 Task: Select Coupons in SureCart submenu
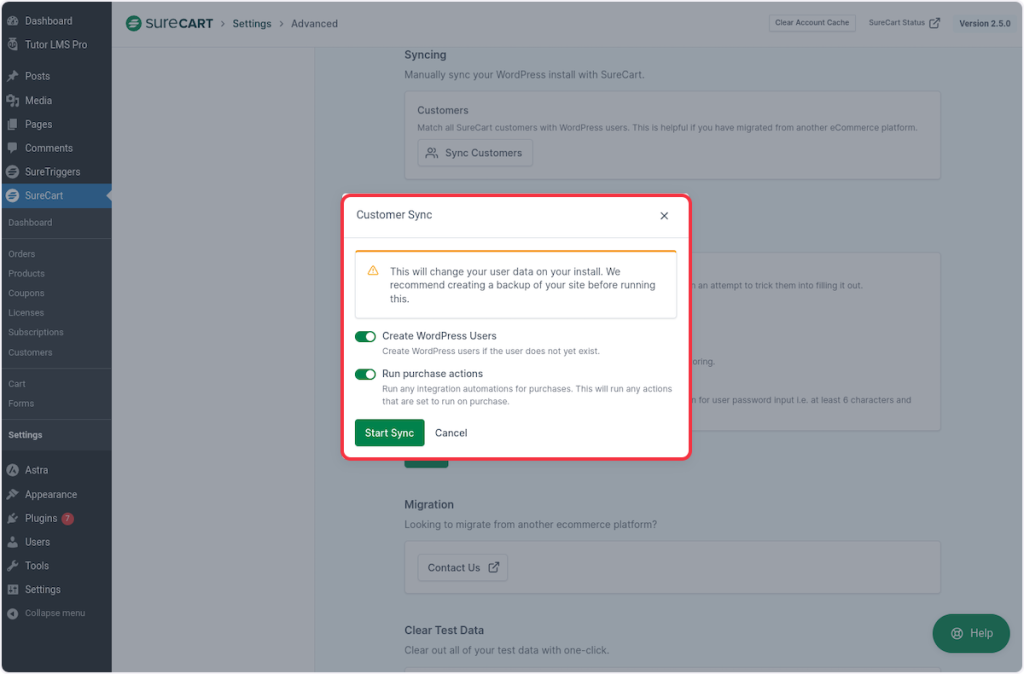27,293
